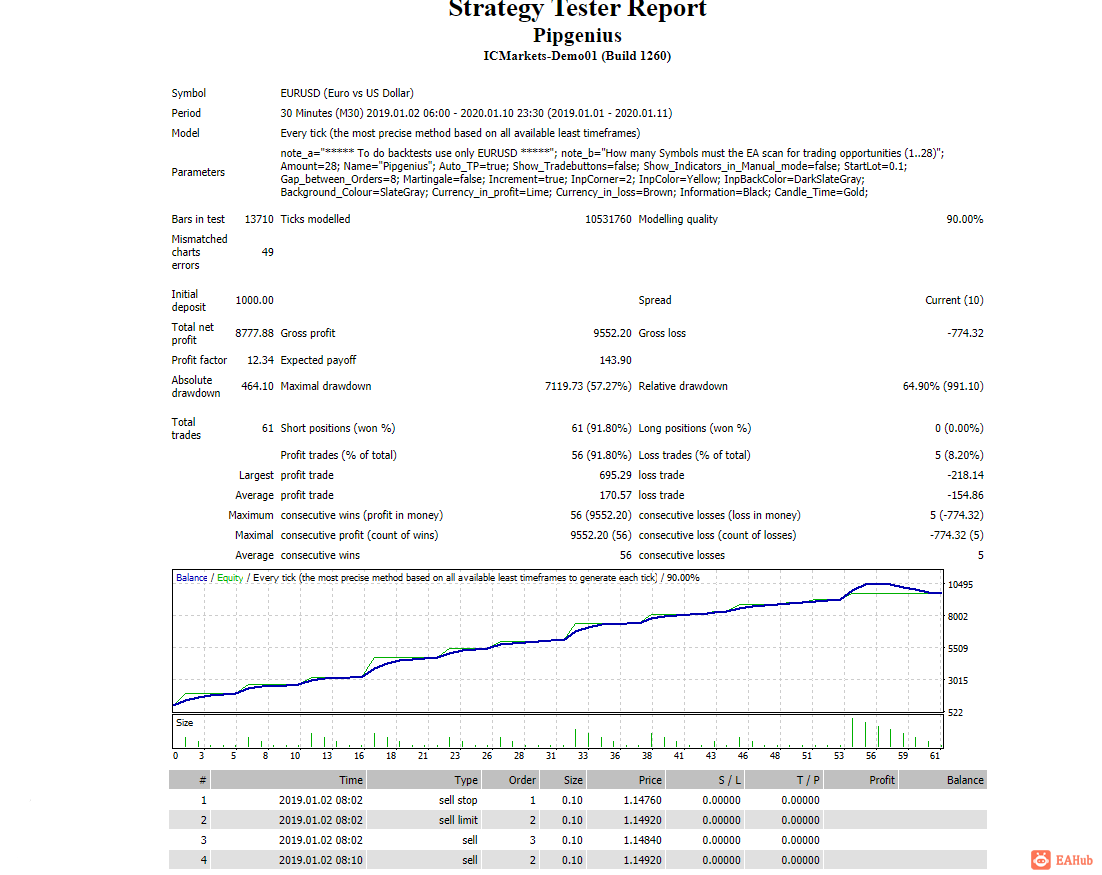Click Short positions value "61 (91.80%)"
Image resolution: width=1102 pixels, height=875 pixels.
tap(602, 428)
